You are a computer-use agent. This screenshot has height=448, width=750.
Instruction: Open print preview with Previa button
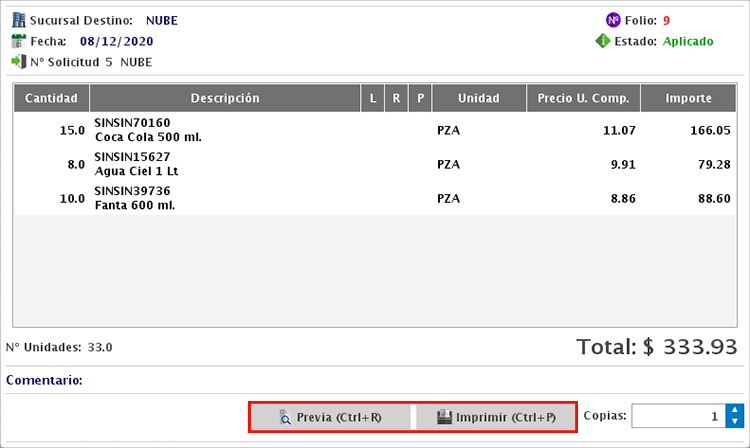[330, 417]
